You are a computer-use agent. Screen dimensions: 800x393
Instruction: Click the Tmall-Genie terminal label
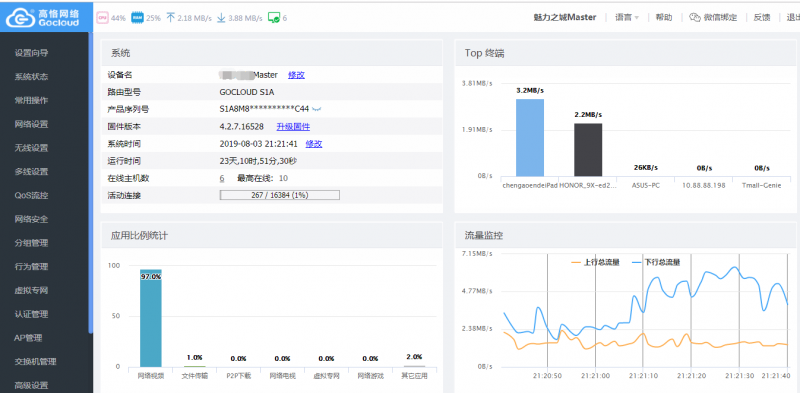(762, 185)
